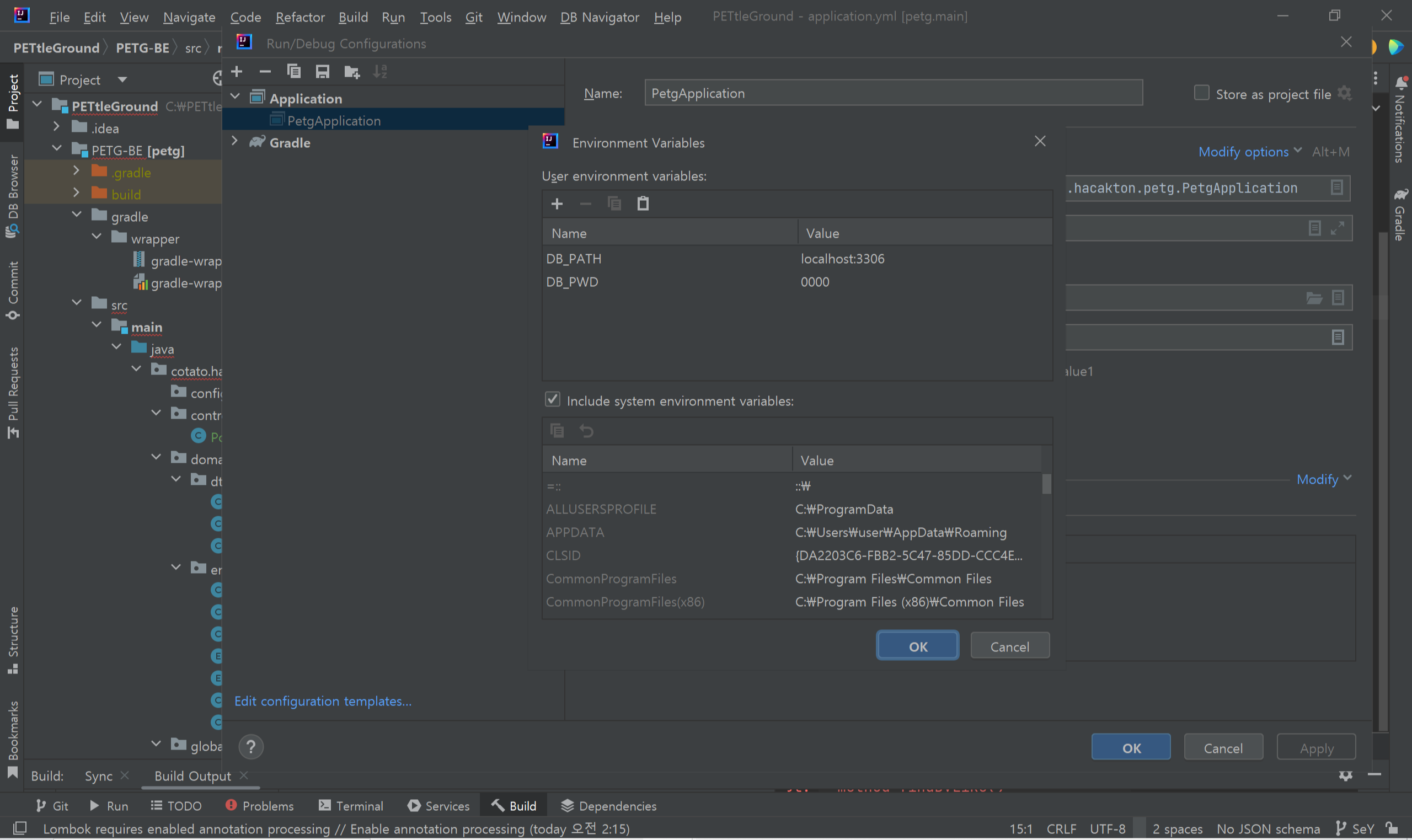
Task: Open Edit configuration templates link
Action: [323, 701]
